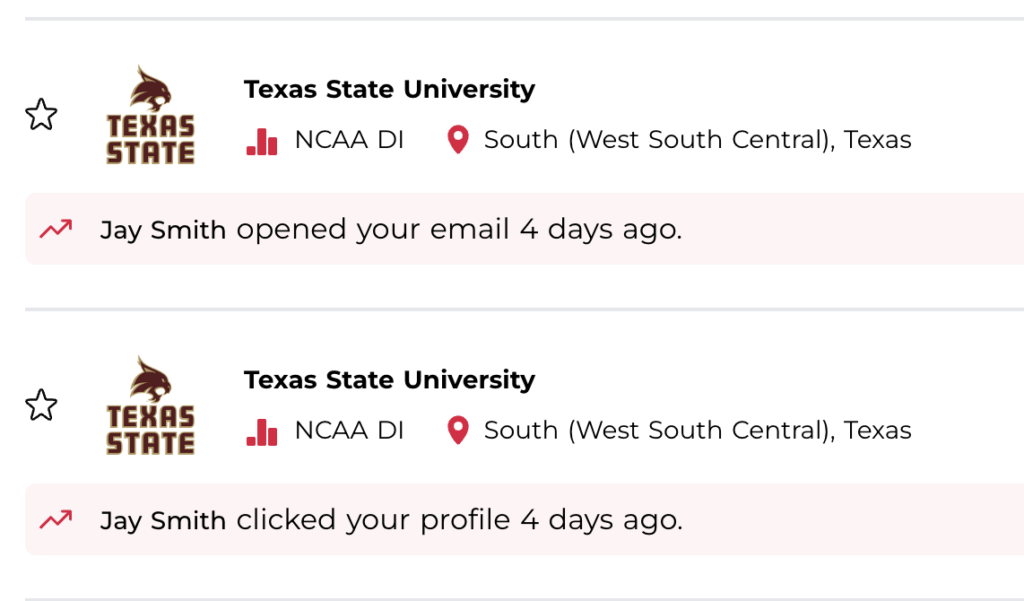Click the red location pin in profile-clicked card
This screenshot has height=601, width=1024.
point(458,431)
